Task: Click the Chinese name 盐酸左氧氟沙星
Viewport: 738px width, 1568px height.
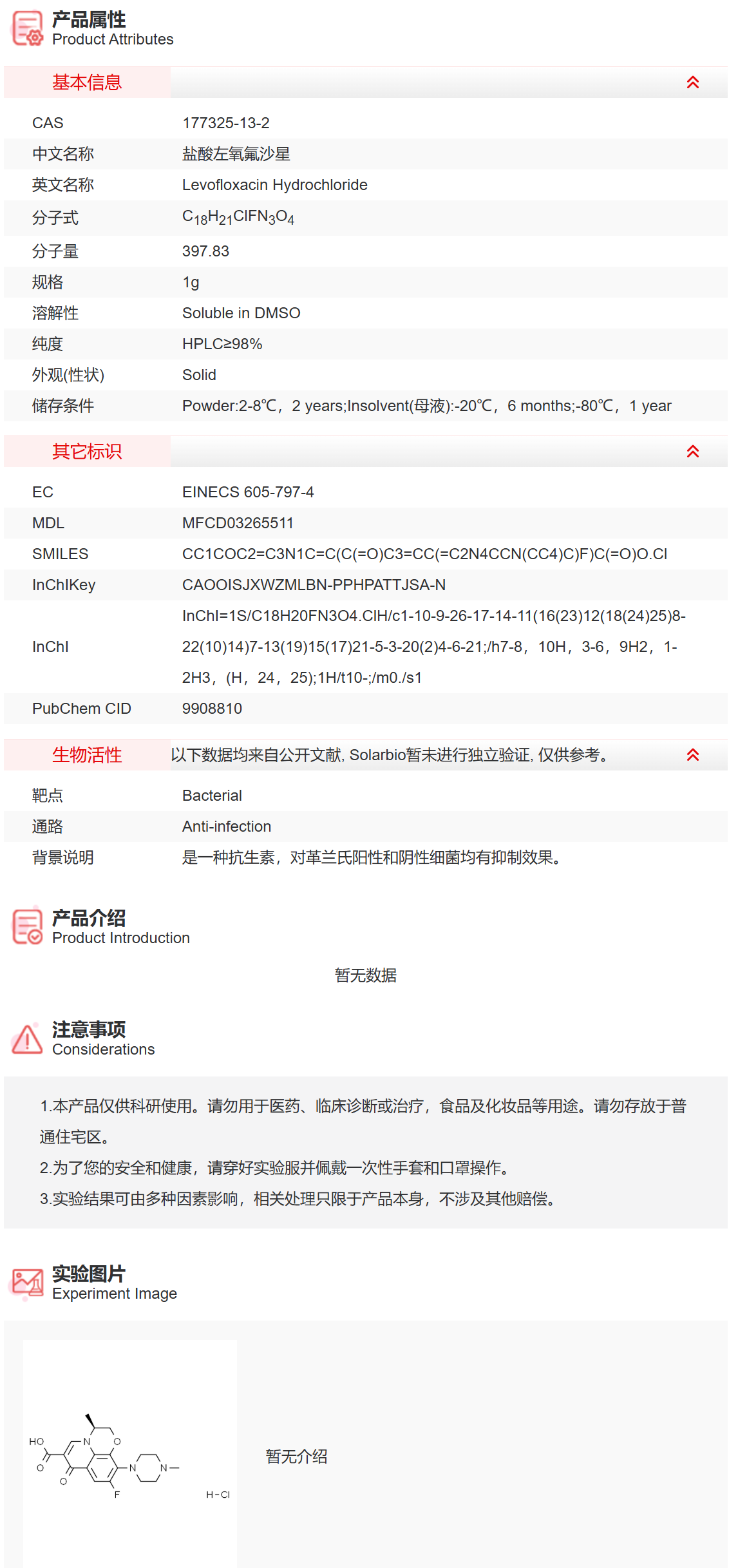Action: pos(236,154)
